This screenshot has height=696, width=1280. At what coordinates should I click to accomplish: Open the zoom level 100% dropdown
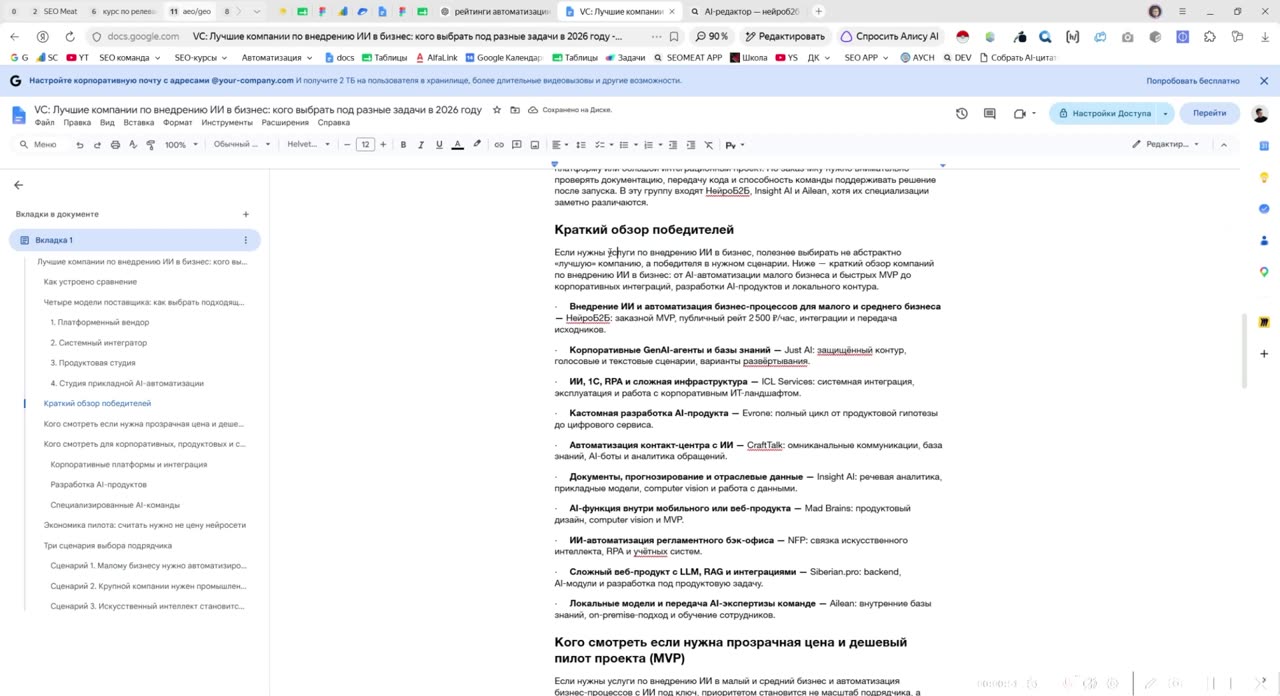[x=180, y=145]
